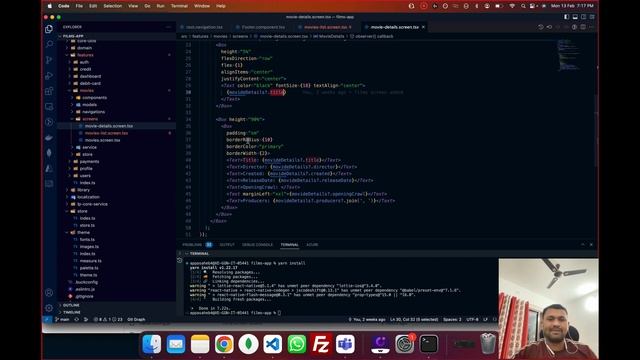
Task: Open the Manage gear icon
Action: [x=49, y=308]
